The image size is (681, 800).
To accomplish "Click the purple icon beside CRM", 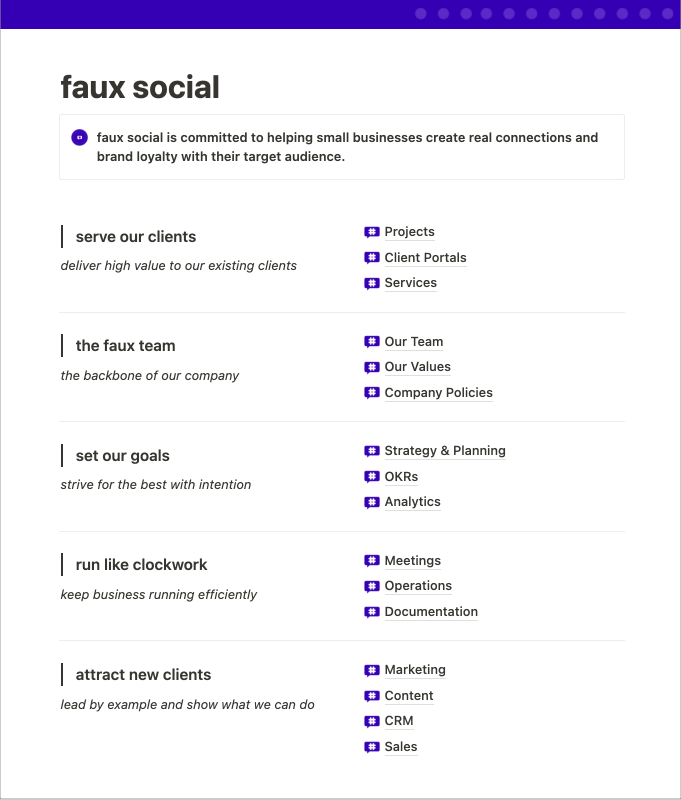I will click(371, 721).
